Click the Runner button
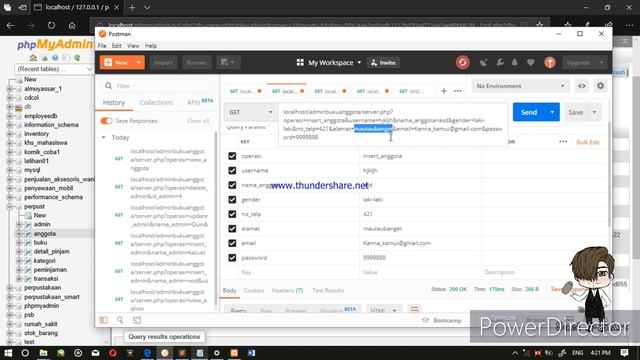This screenshot has width=640, height=360. tap(196, 62)
